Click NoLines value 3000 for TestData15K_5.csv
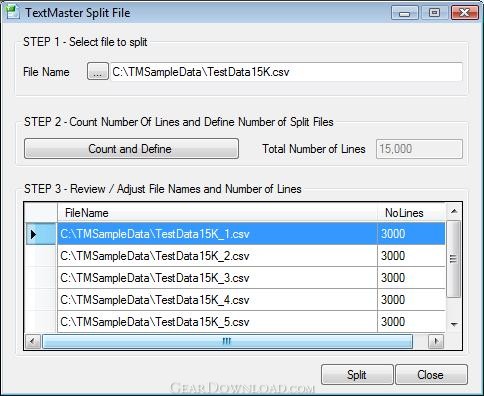 point(411,322)
